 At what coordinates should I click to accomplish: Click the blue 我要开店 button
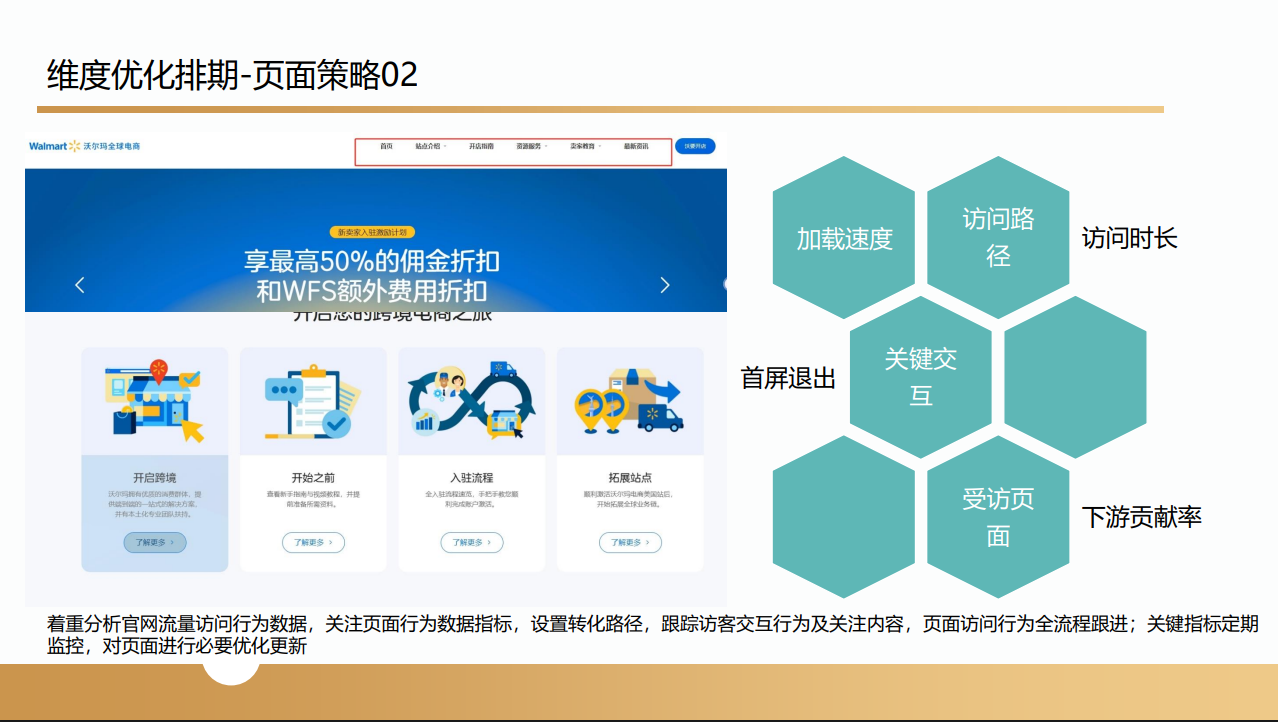[695, 146]
